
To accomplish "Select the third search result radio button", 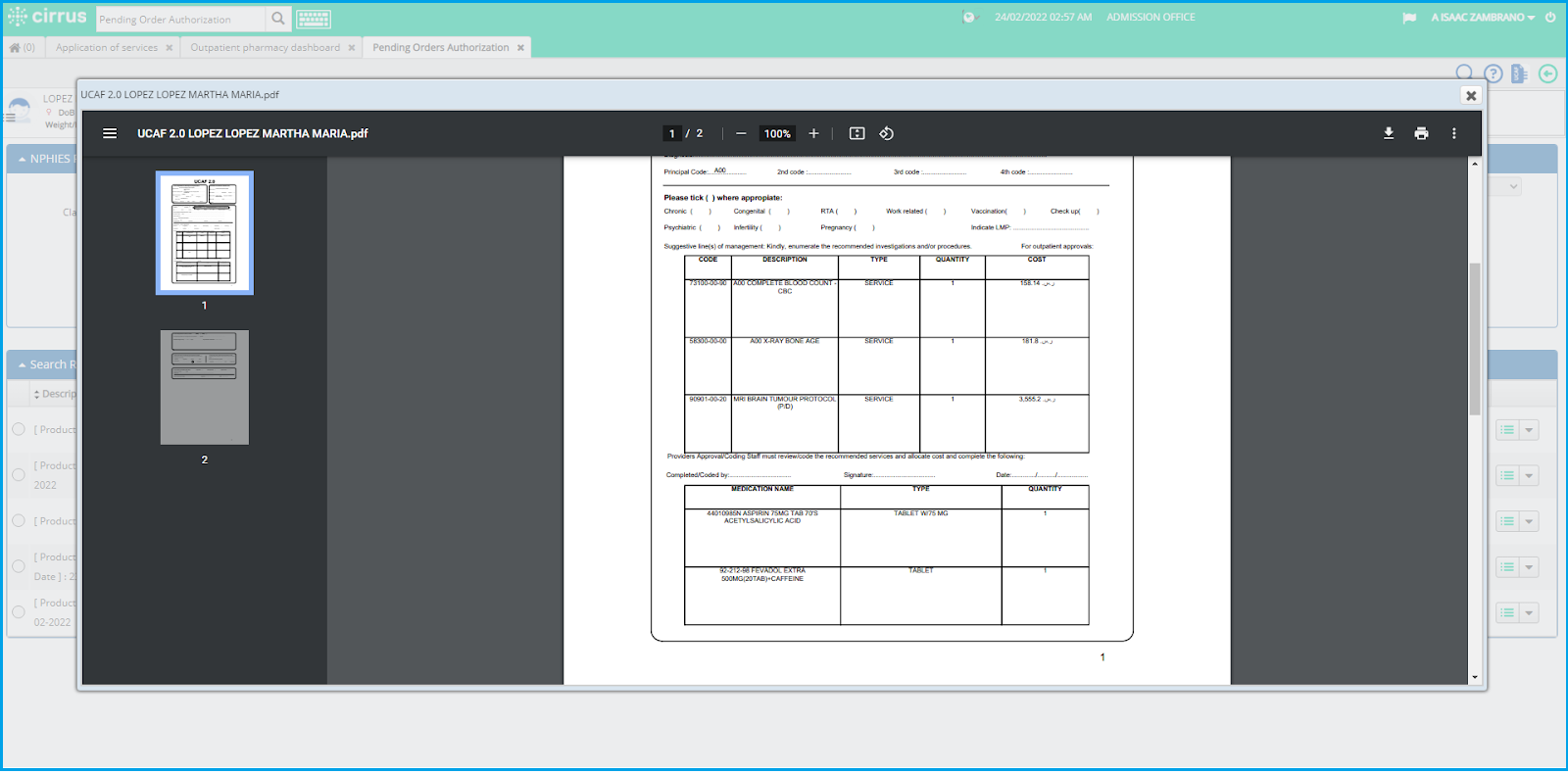I will pos(19,520).
